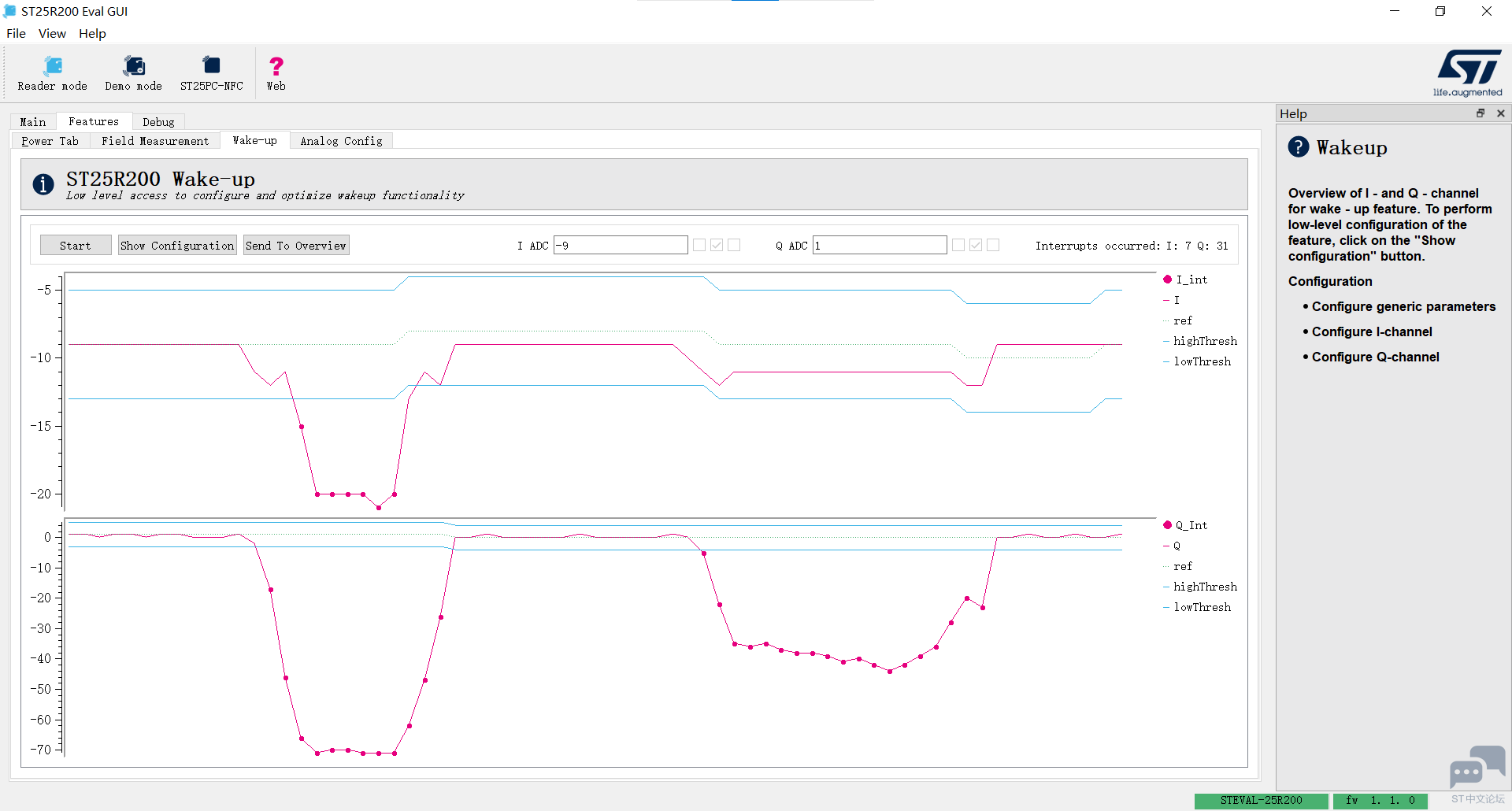This screenshot has height=811, width=1512.
Task: Open the Field Measurement tab
Action: pyautogui.click(x=155, y=141)
